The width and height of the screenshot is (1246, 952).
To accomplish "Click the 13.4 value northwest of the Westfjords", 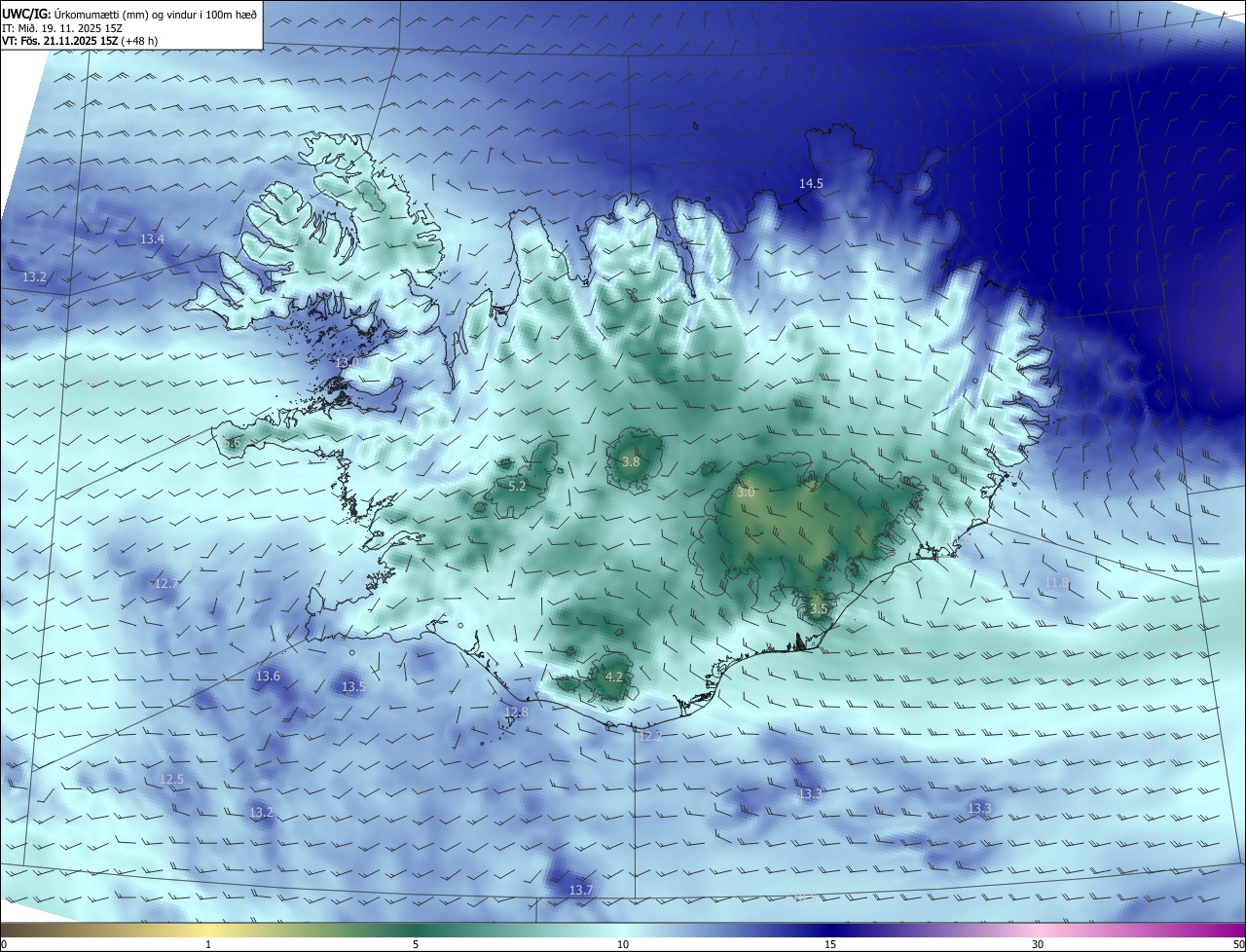I will (x=152, y=238).
